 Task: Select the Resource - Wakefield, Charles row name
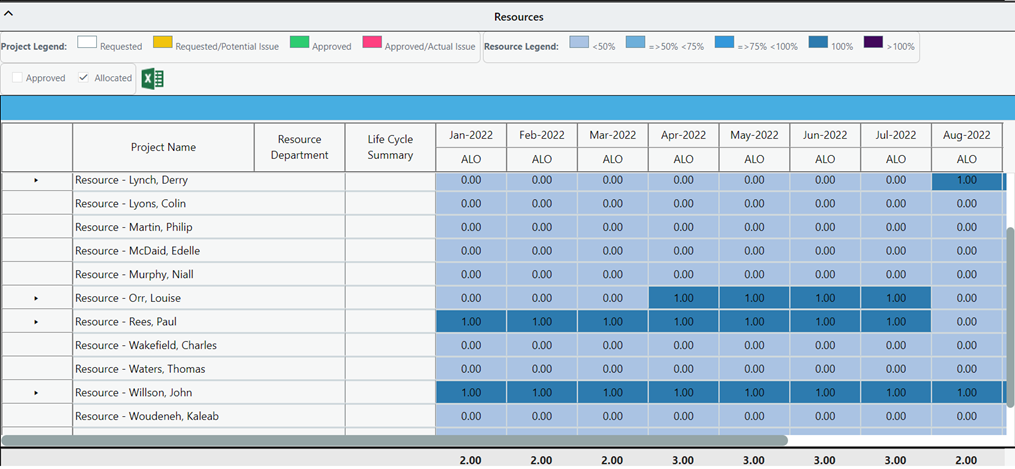[x=146, y=345]
